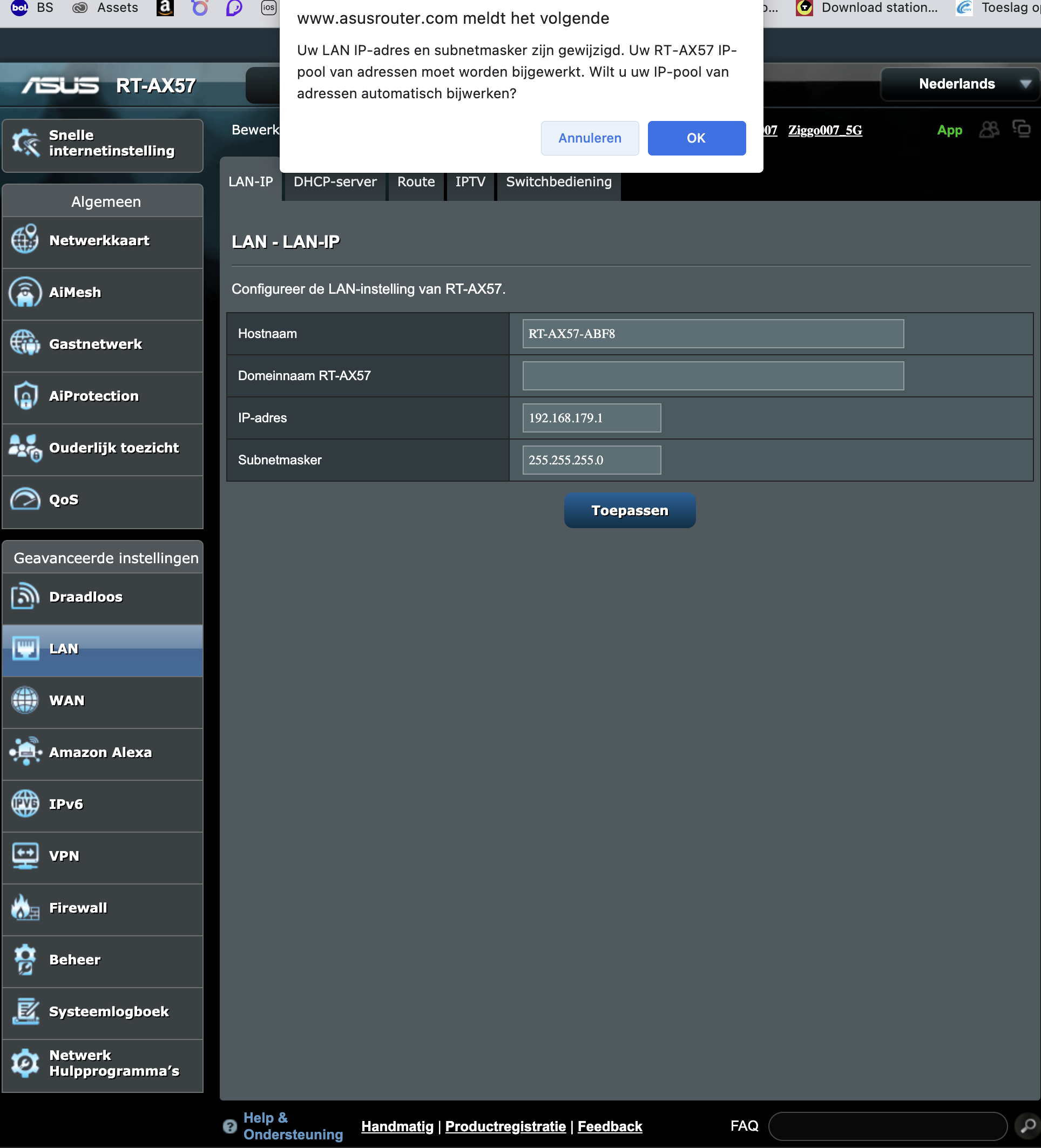Open the Firewall flame icon

click(x=25, y=907)
